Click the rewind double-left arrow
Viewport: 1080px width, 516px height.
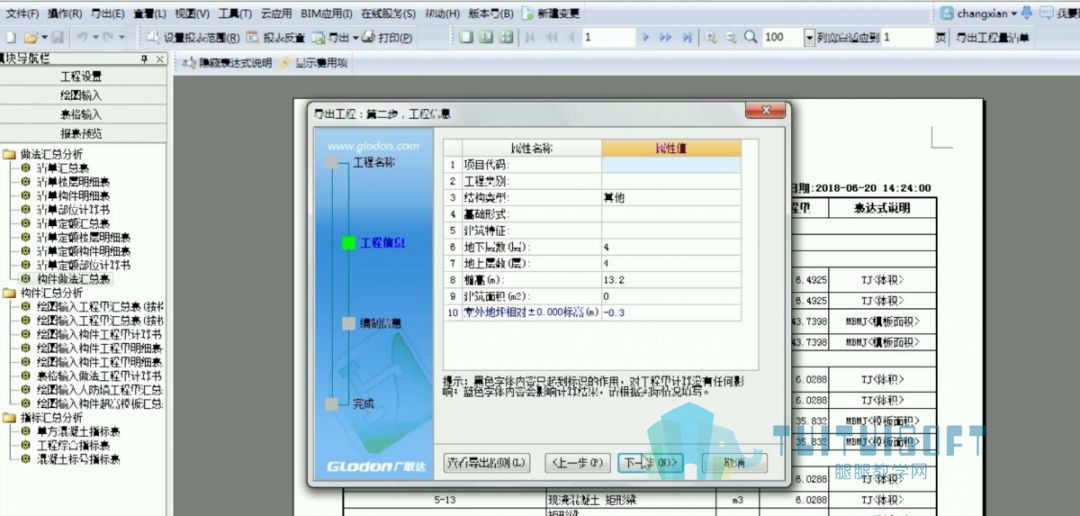coord(551,37)
